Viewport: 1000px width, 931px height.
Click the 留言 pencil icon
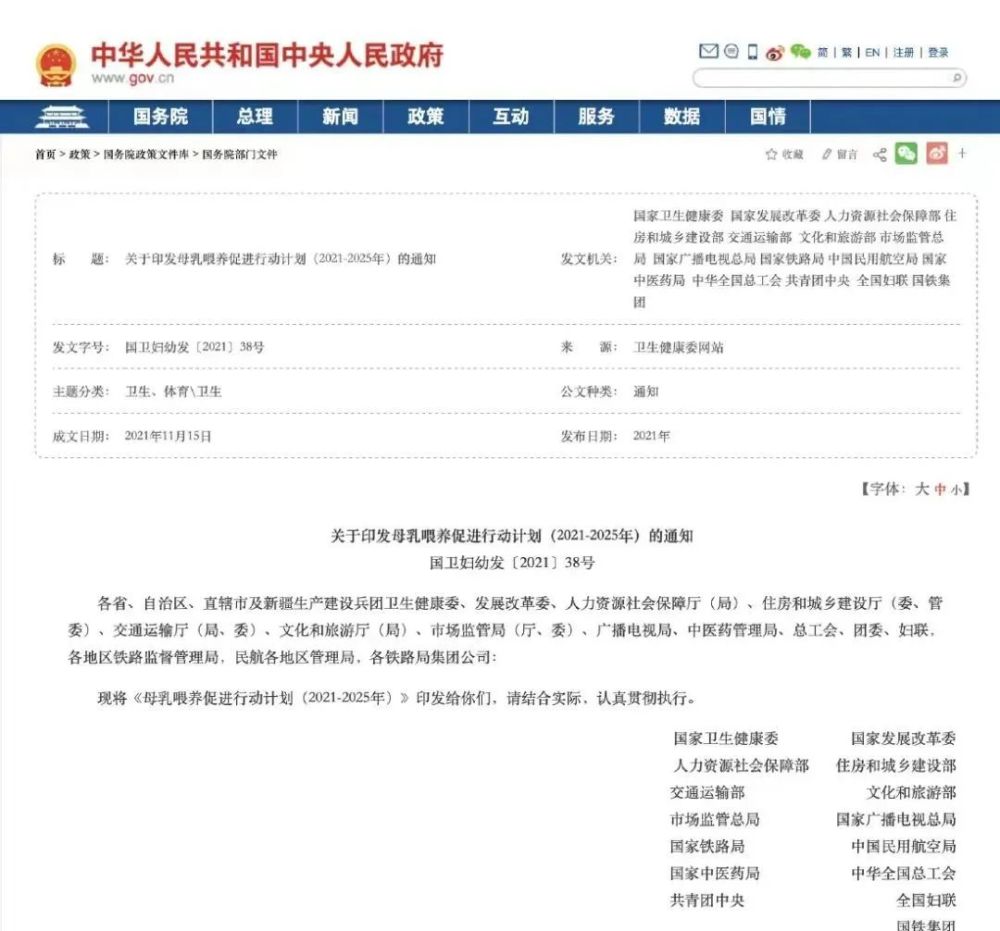coord(827,154)
